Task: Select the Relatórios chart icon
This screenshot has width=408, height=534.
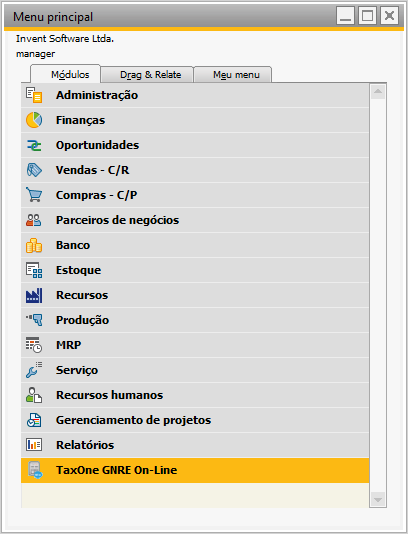Action: (x=34, y=445)
